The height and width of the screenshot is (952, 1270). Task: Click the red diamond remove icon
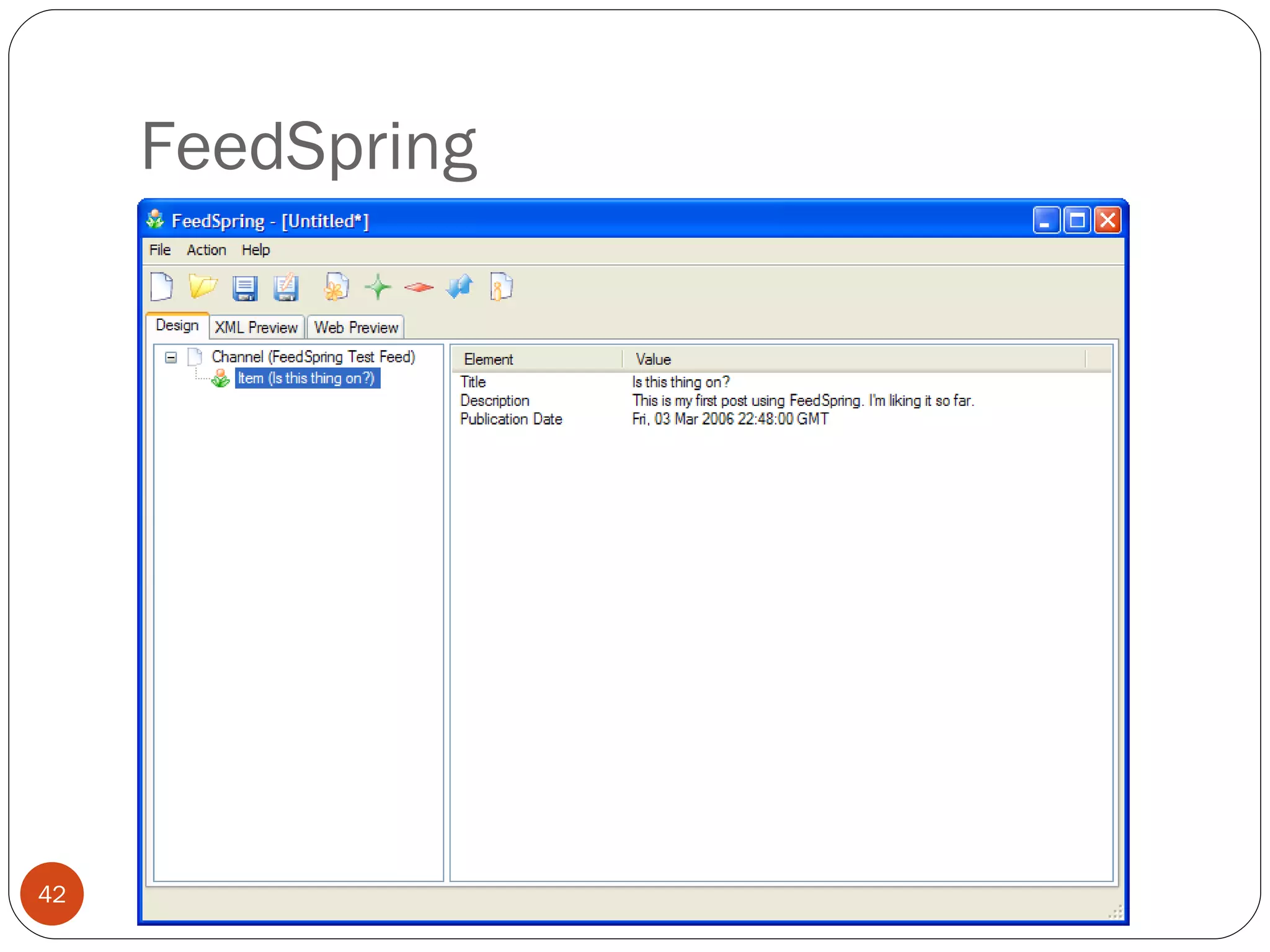point(419,287)
